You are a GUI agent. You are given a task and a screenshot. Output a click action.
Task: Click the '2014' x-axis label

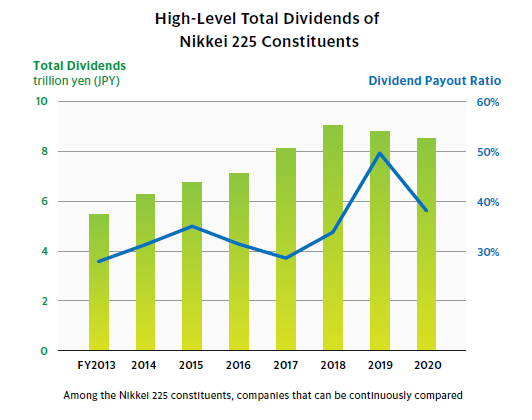point(144,365)
